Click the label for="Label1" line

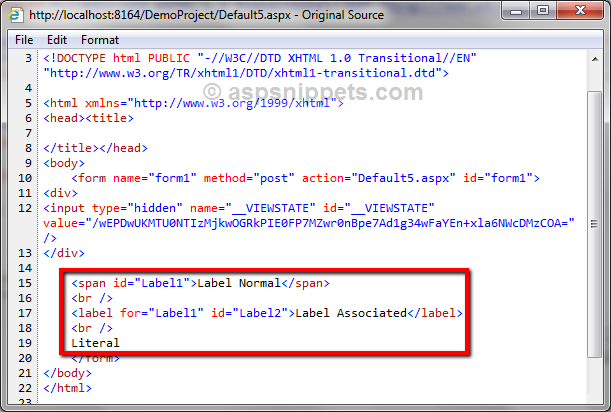[x=267, y=313]
